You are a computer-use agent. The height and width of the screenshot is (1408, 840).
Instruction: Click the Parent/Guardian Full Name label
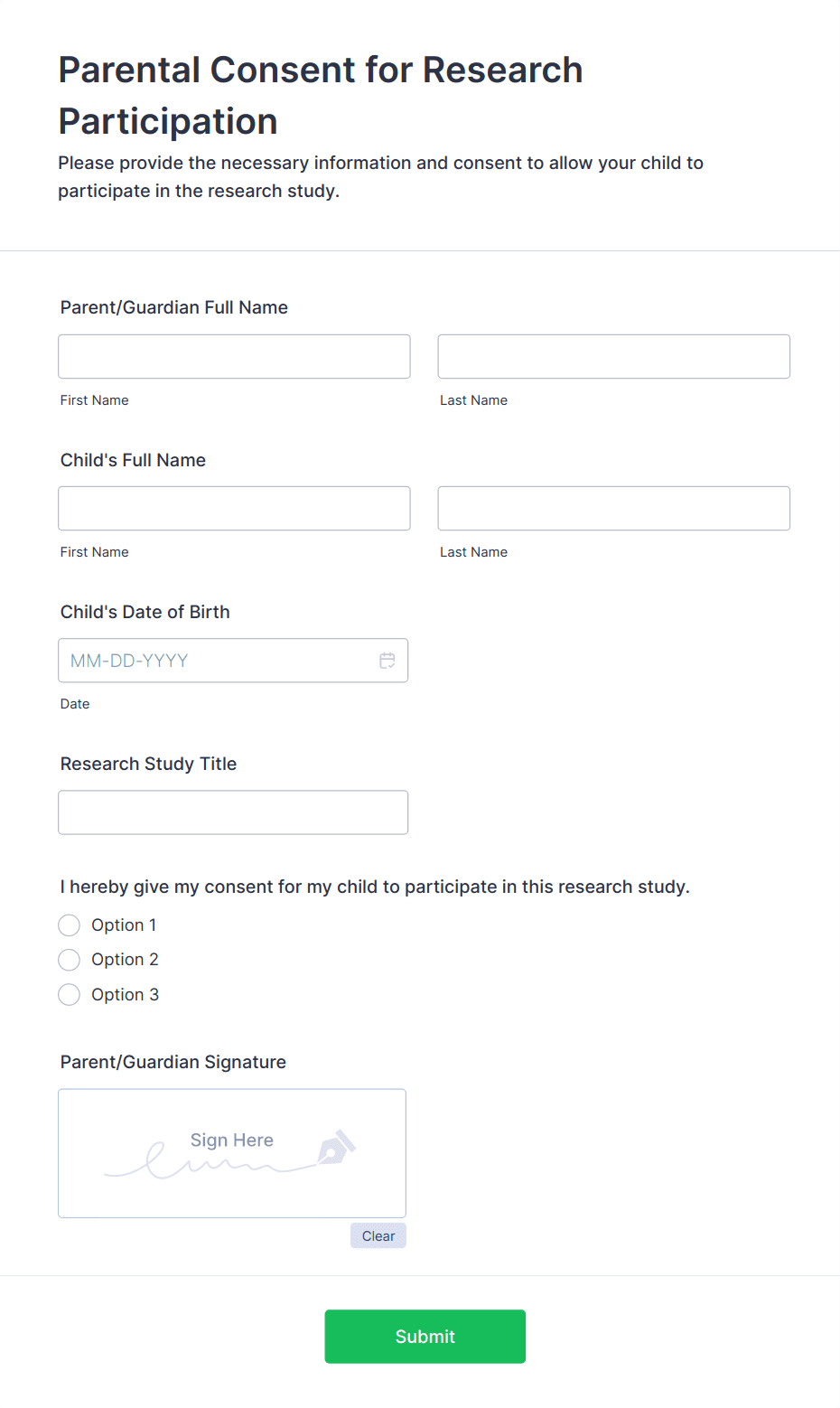click(x=173, y=307)
